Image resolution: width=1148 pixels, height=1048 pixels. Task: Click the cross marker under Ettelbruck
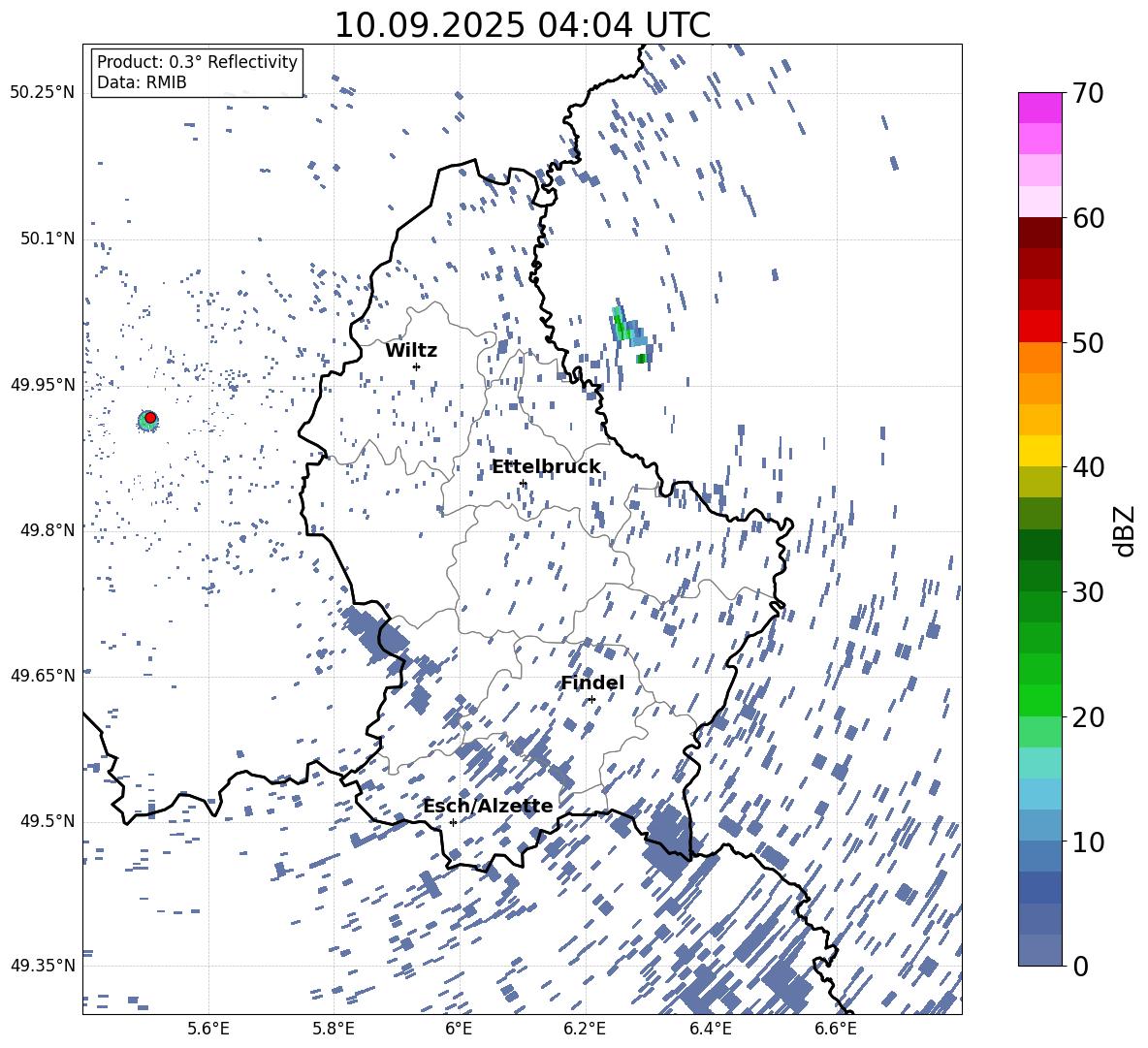click(x=523, y=483)
